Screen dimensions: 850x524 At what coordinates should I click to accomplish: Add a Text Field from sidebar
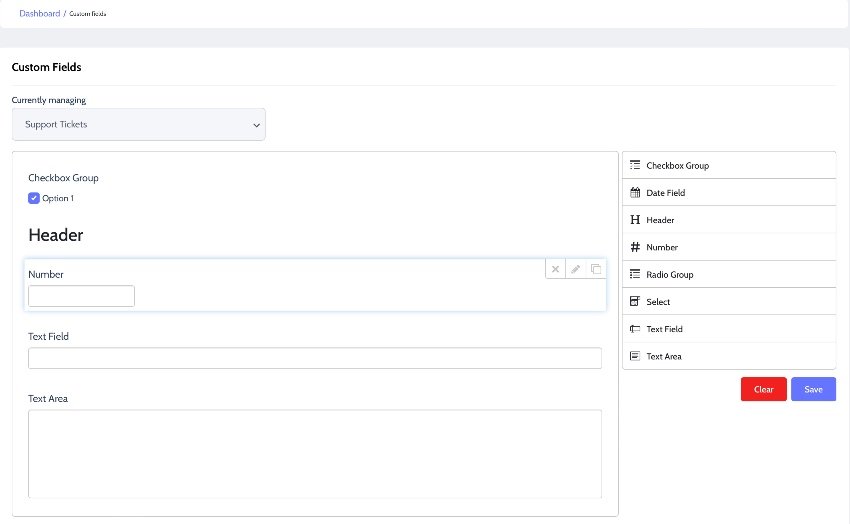pos(729,329)
